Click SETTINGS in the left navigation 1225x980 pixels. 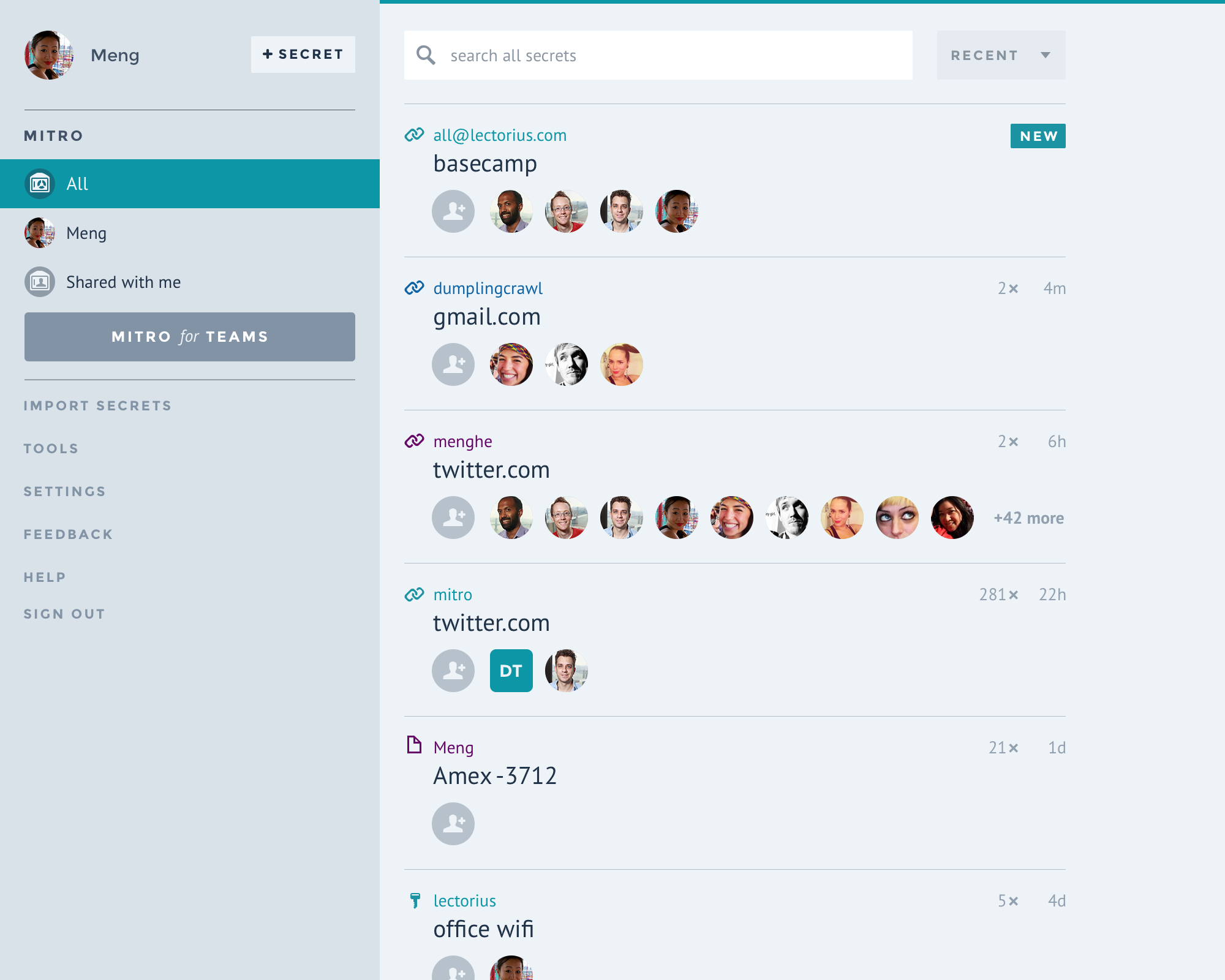pos(65,492)
